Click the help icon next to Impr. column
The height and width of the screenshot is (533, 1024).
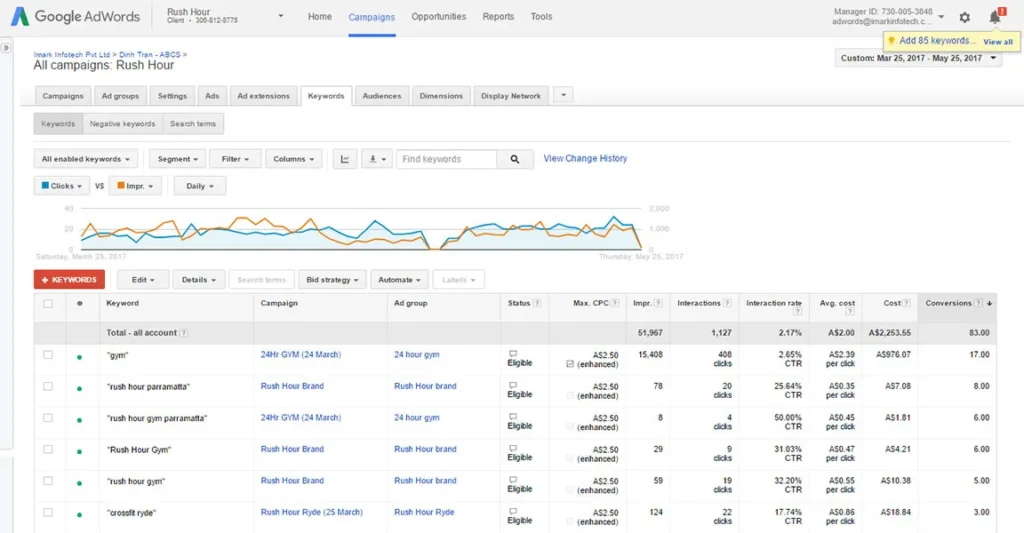pyautogui.click(x=658, y=303)
